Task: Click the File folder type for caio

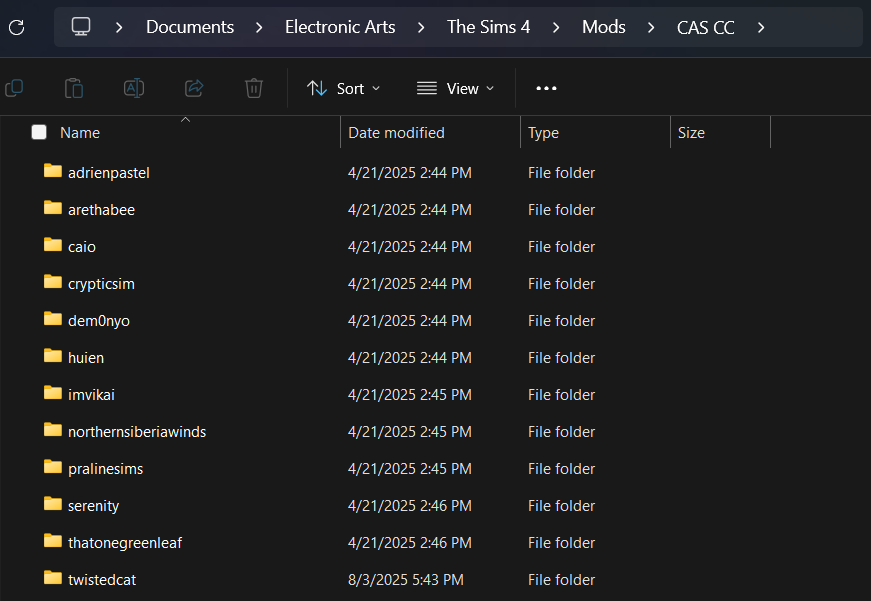Action: pyautogui.click(x=561, y=247)
